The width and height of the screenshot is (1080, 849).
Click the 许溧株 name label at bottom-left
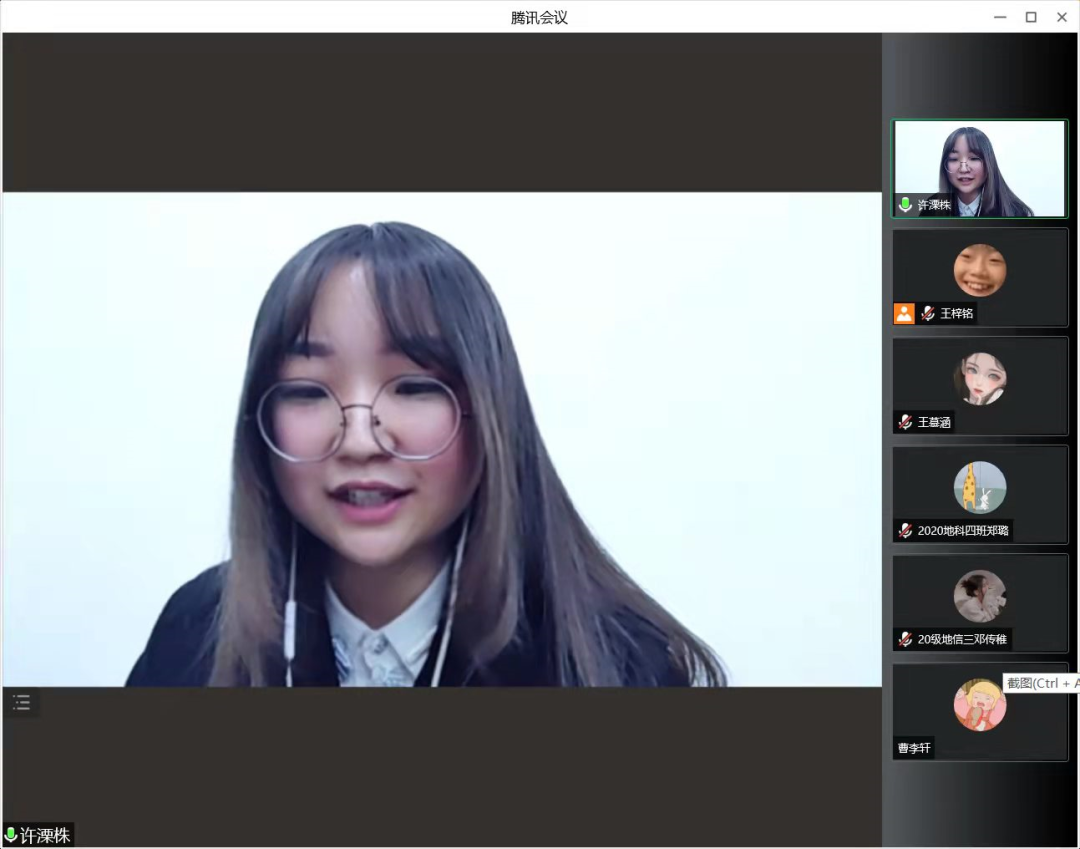point(46,835)
